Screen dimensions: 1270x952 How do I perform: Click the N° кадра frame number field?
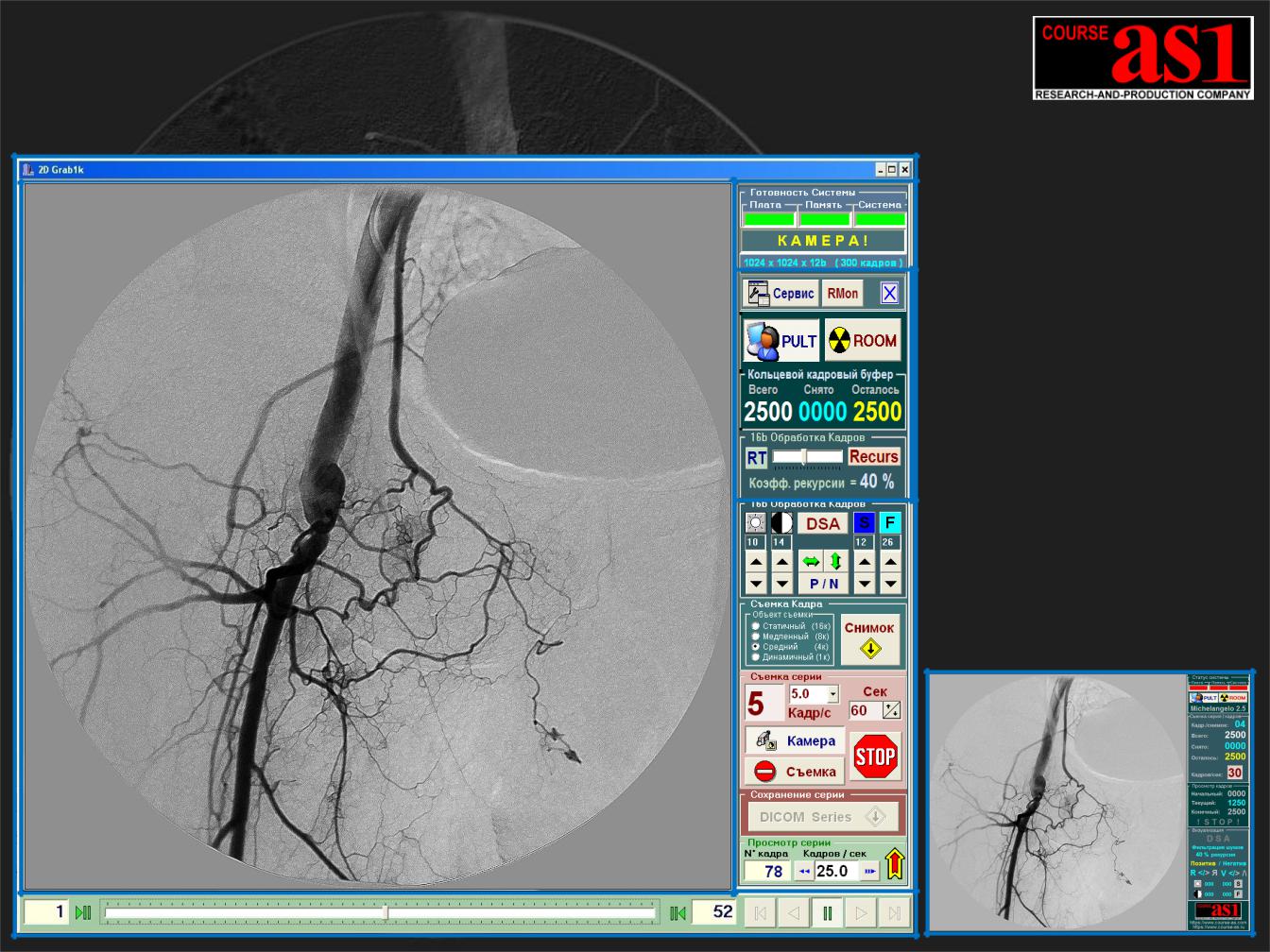(x=768, y=871)
